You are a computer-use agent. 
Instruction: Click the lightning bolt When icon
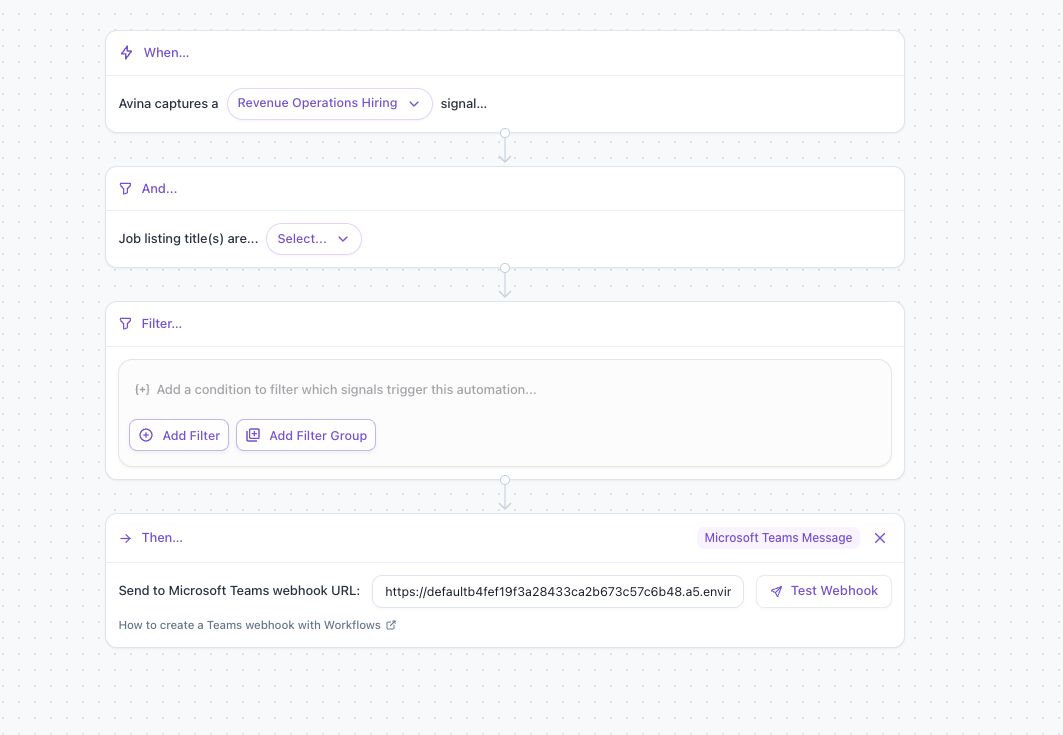126,53
